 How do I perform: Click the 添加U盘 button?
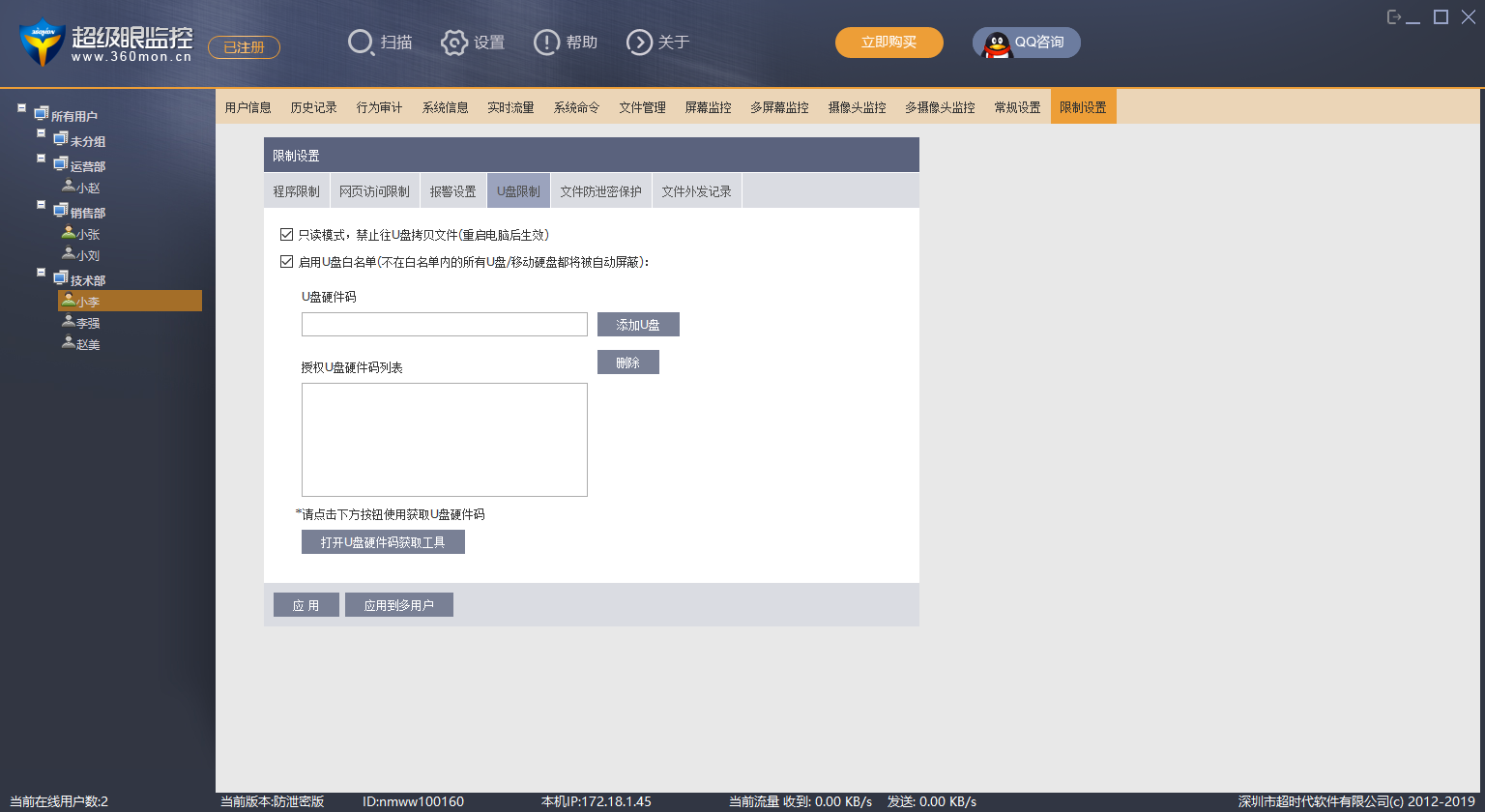638,325
